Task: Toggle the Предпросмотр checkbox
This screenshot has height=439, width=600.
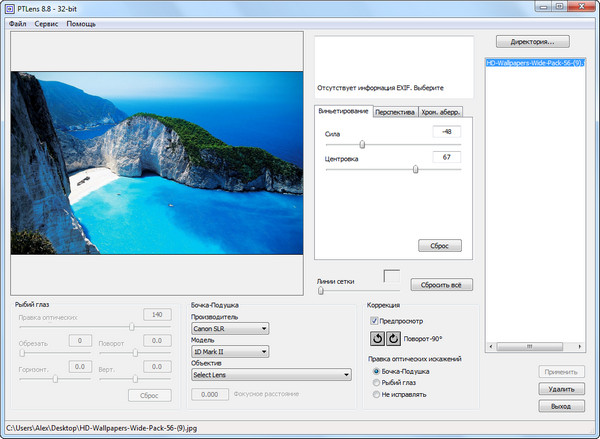Action: (374, 320)
